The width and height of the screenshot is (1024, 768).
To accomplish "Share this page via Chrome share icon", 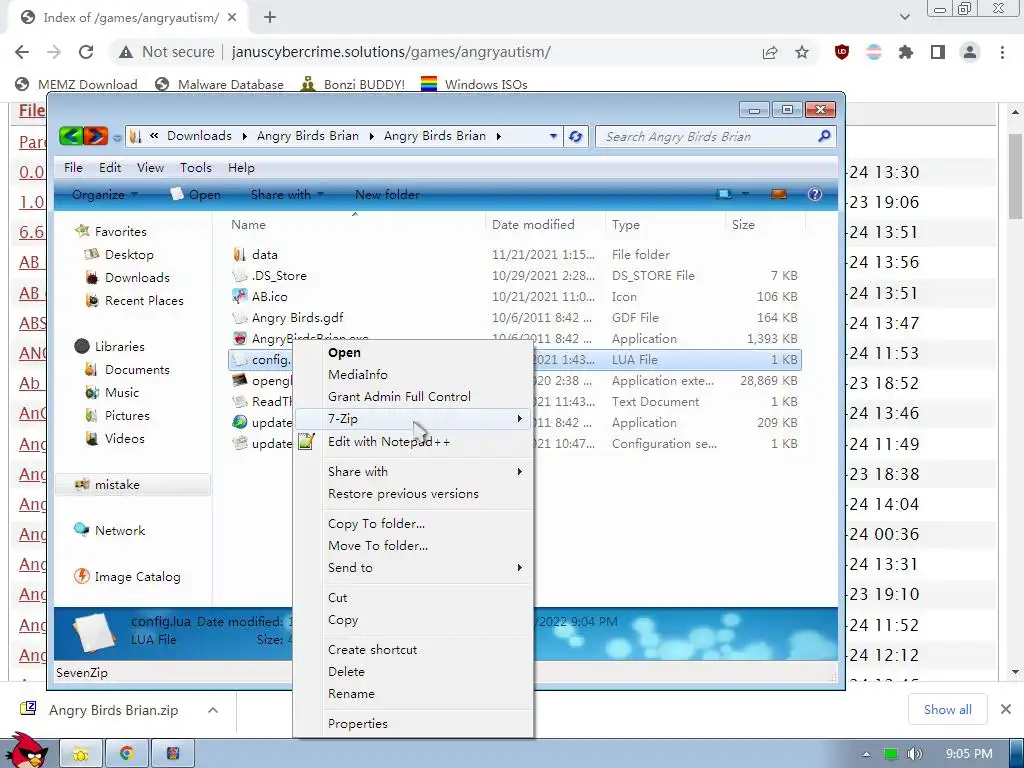I will [769, 52].
